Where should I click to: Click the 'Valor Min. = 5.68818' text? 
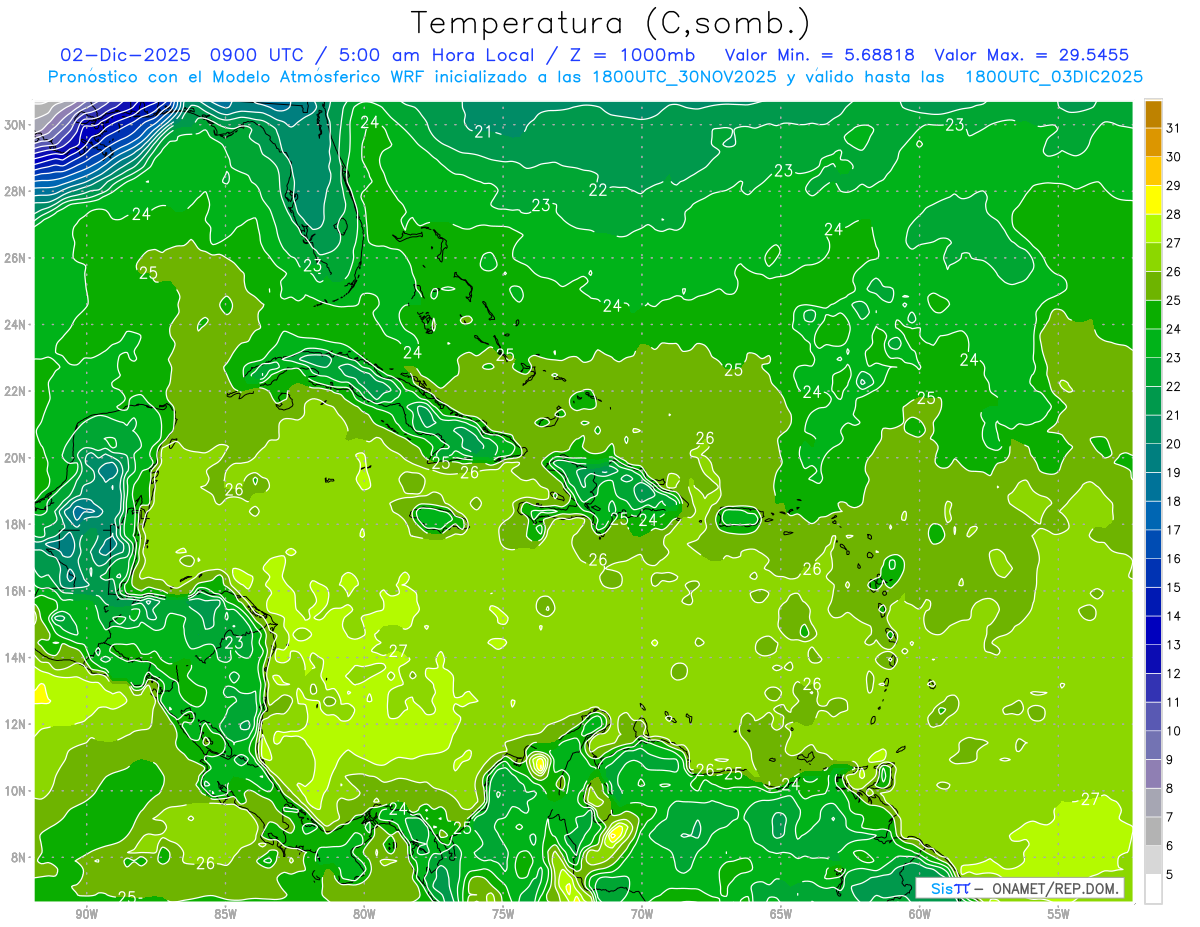click(x=819, y=55)
